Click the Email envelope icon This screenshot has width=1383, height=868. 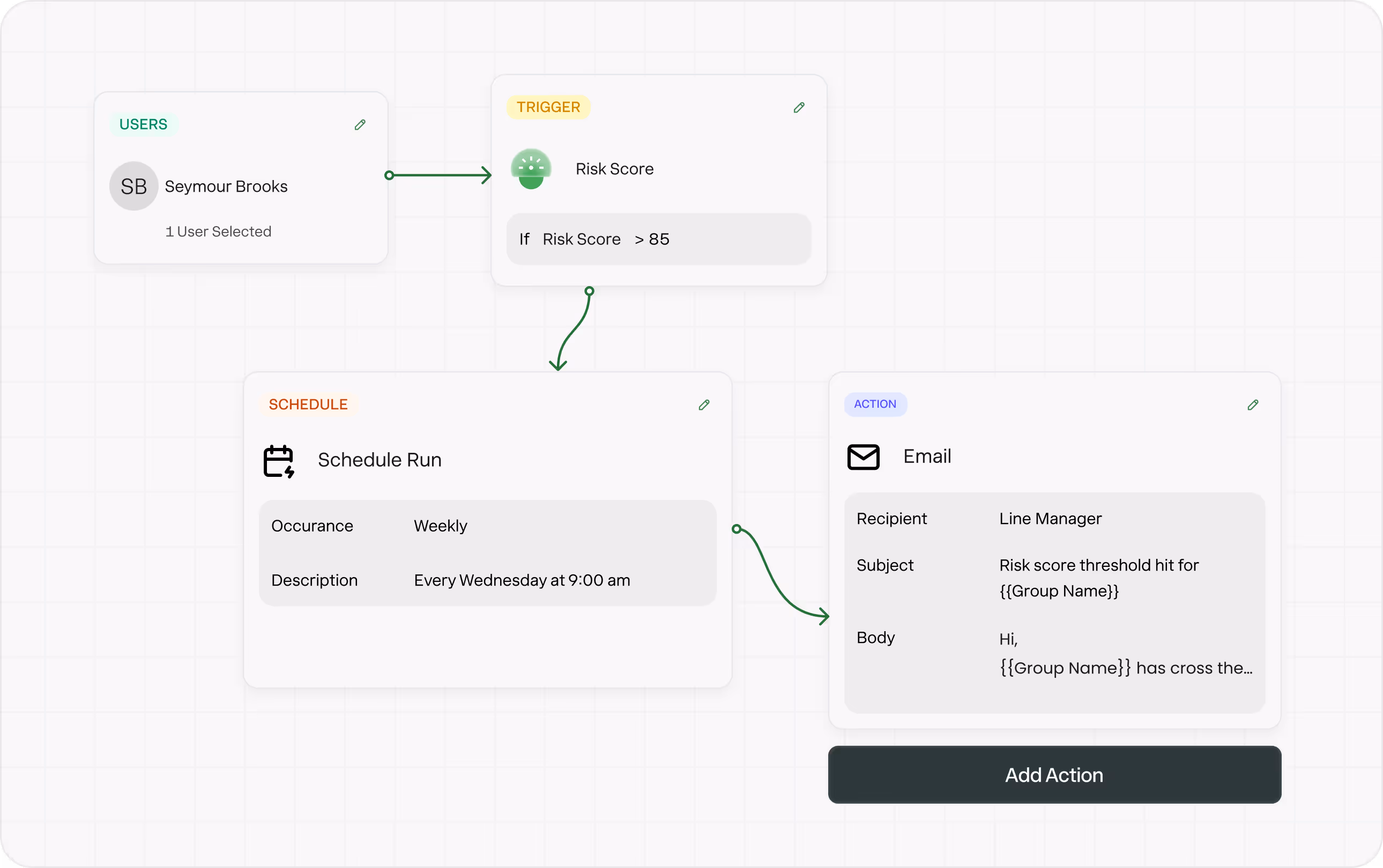pos(863,457)
